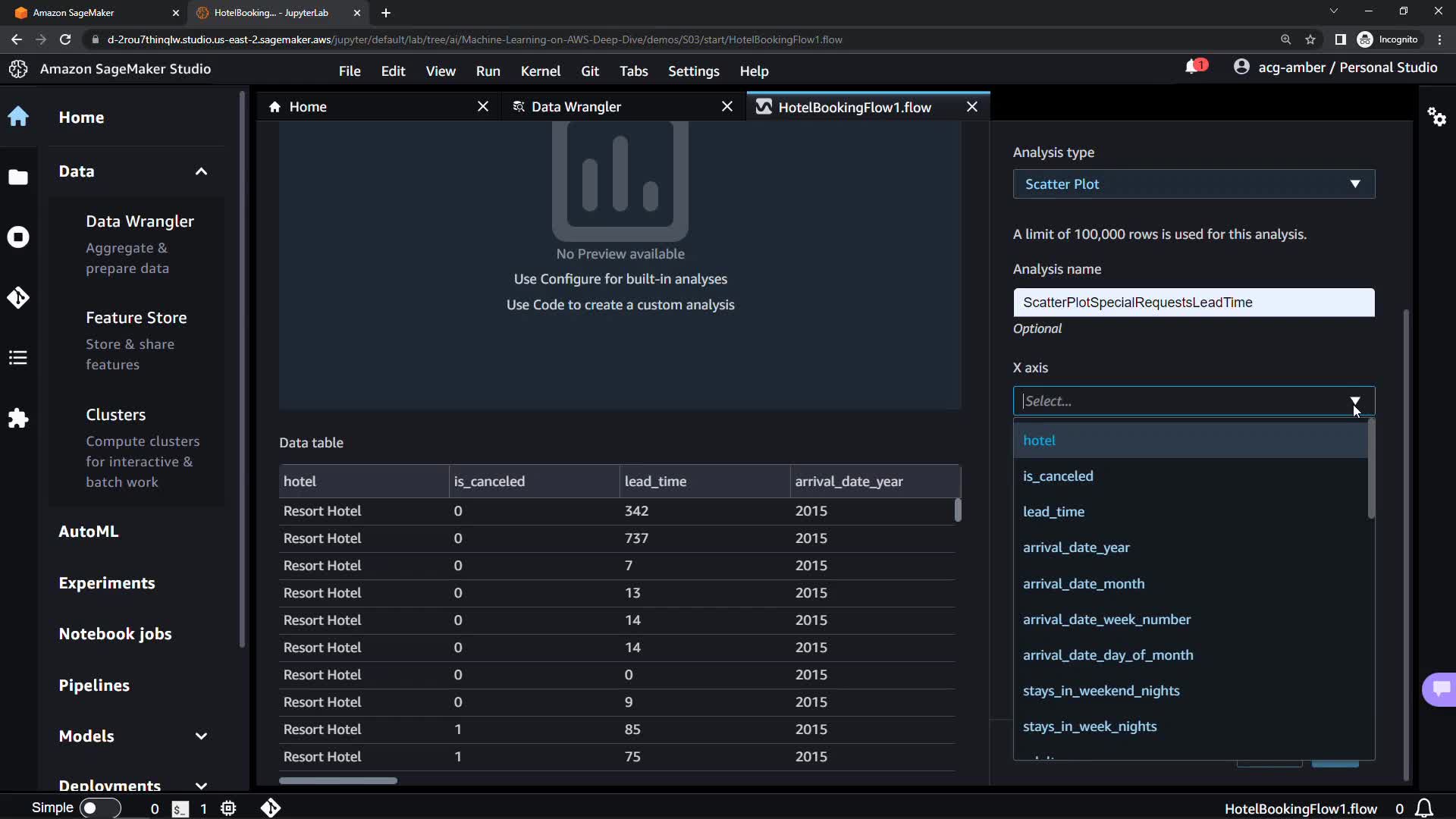This screenshot has width=1456, height=819.
Task: Open the extensions puzzle piece icon
Action: 18,419
